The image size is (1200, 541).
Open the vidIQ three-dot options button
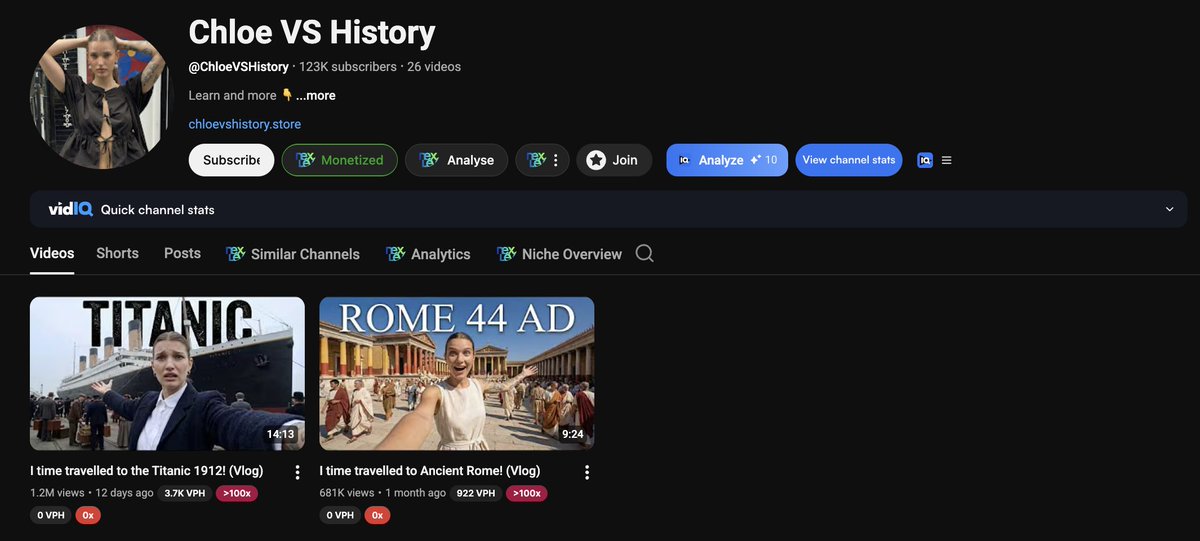[x=543, y=160]
